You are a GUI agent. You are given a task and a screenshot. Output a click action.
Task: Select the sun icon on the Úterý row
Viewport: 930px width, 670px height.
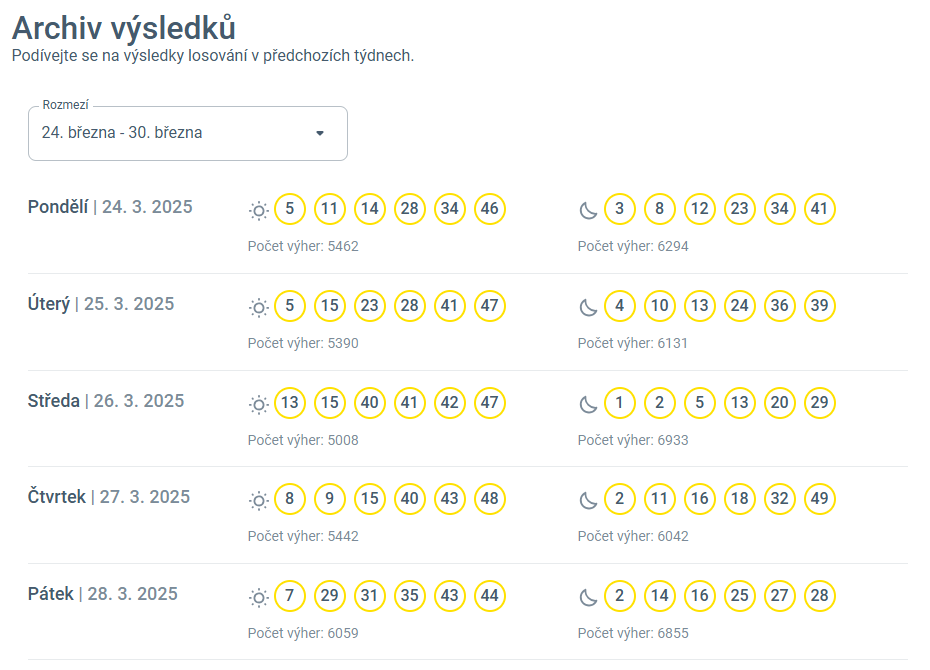(258, 306)
